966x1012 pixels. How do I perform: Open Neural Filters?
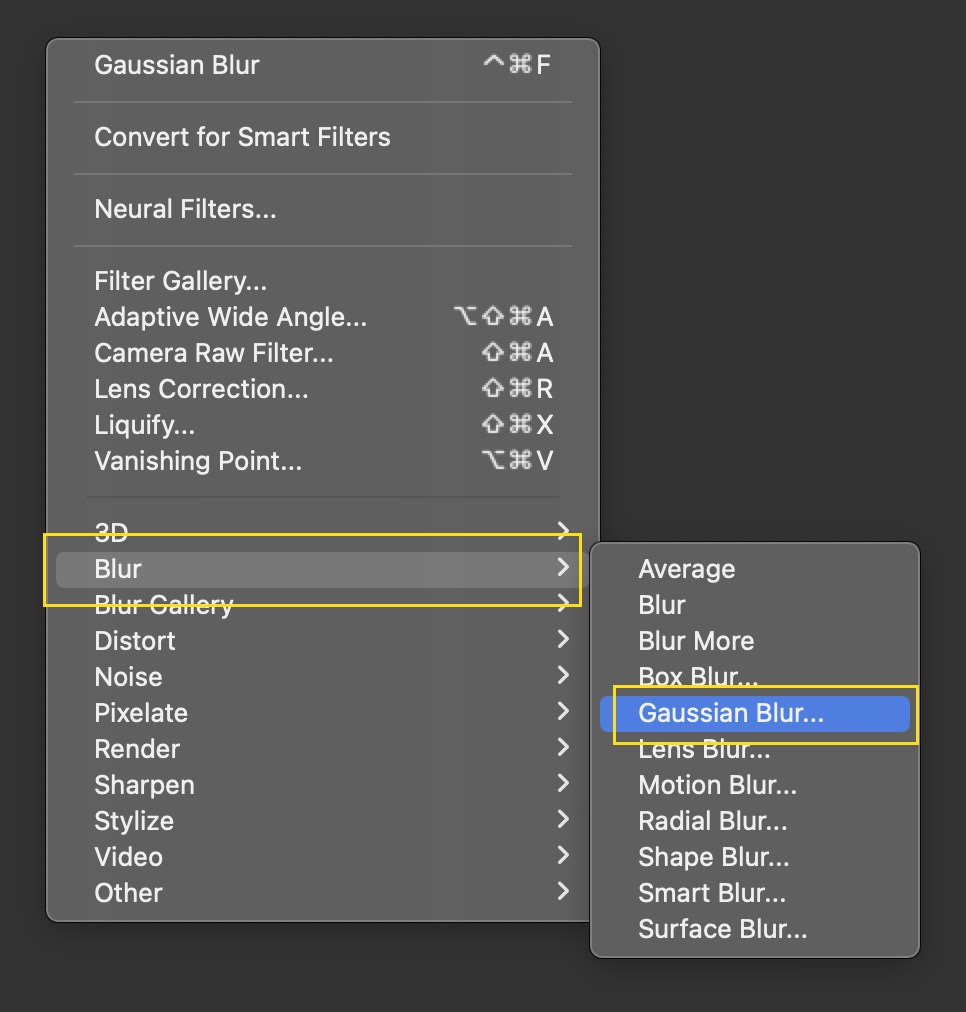185,209
